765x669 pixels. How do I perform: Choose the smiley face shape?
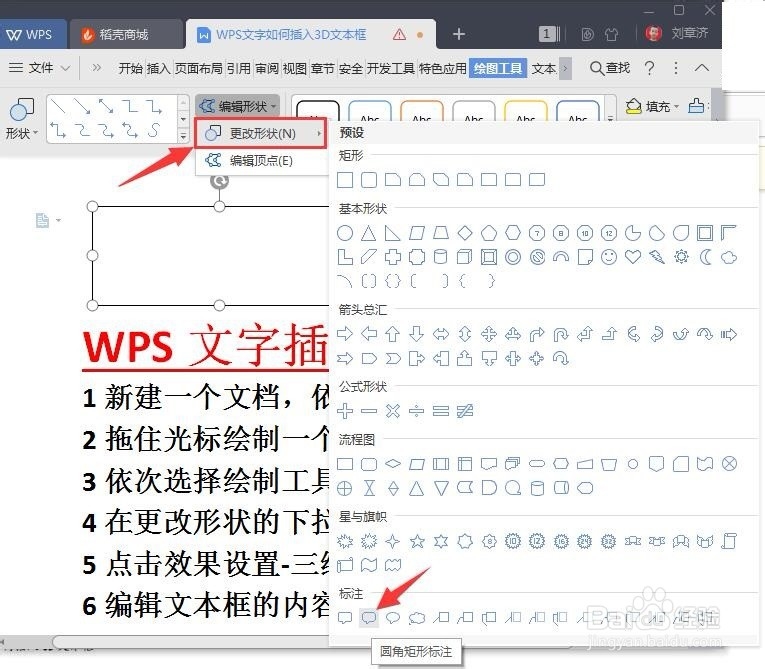pyautogui.click(x=609, y=257)
